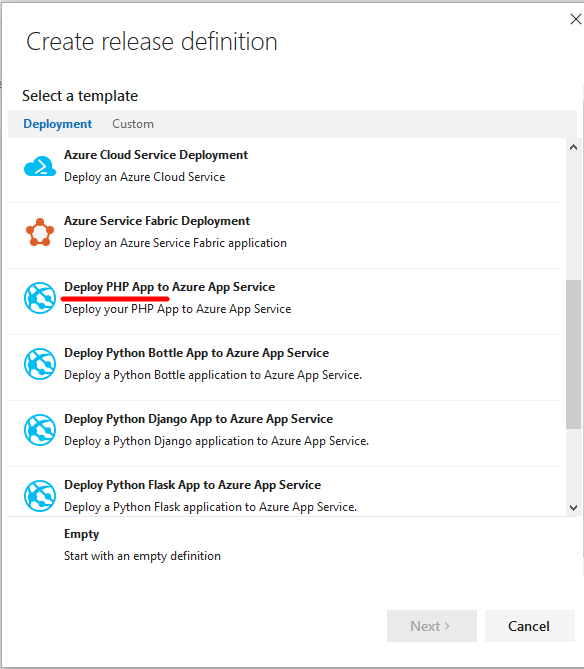Close the Create release definition dialog
Image resolution: width=584 pixels, height=669 pixels.
[x=575, y=19]
